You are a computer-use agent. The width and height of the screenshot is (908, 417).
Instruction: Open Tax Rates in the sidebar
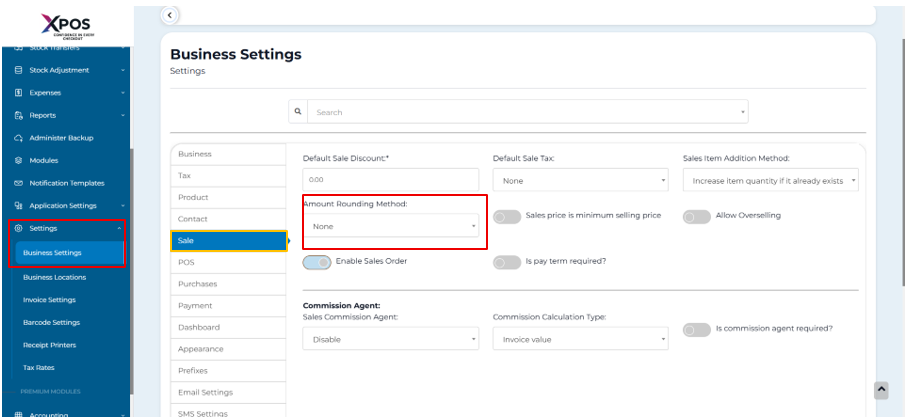coord(40,367)
